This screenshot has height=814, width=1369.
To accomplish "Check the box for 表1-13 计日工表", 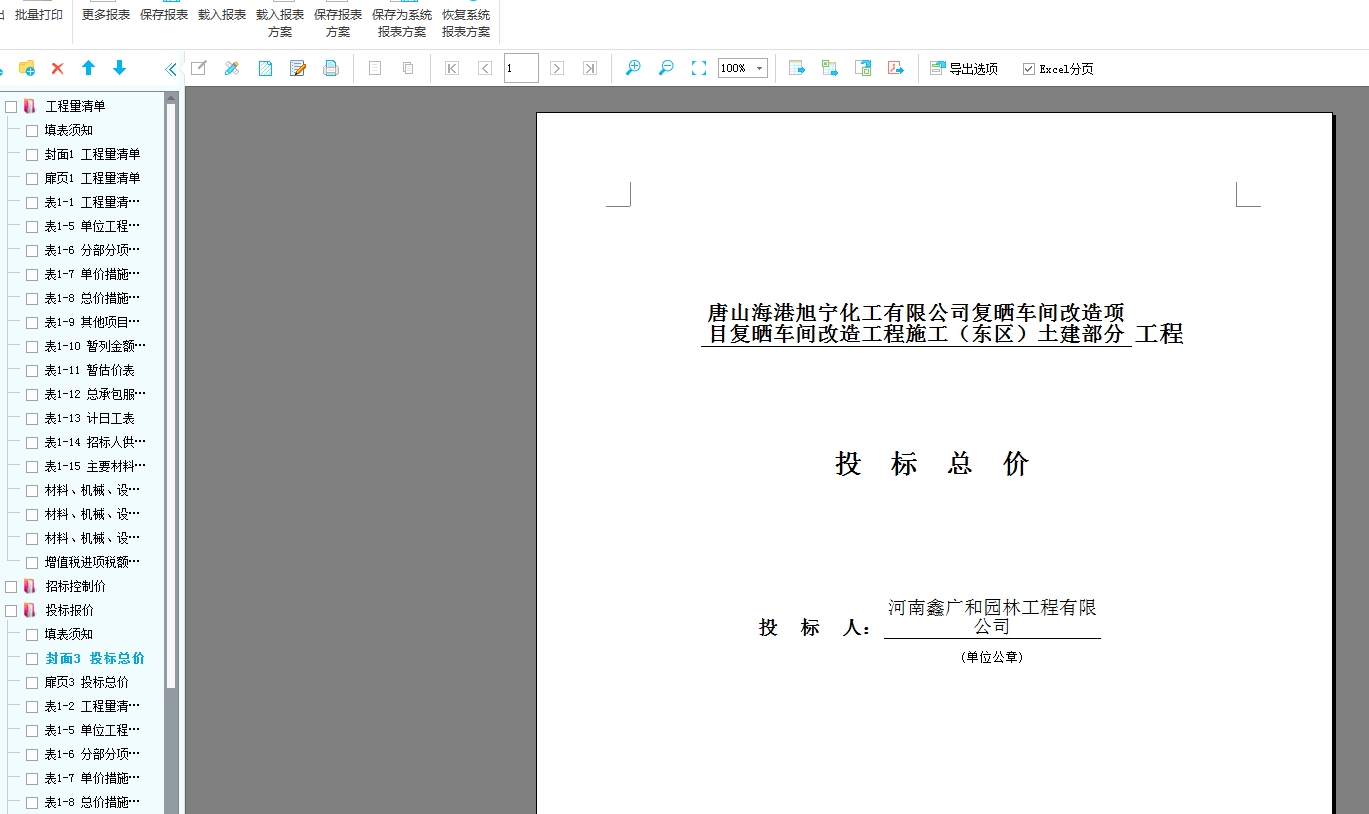I will pyautogui.click(x=32, y=418).
